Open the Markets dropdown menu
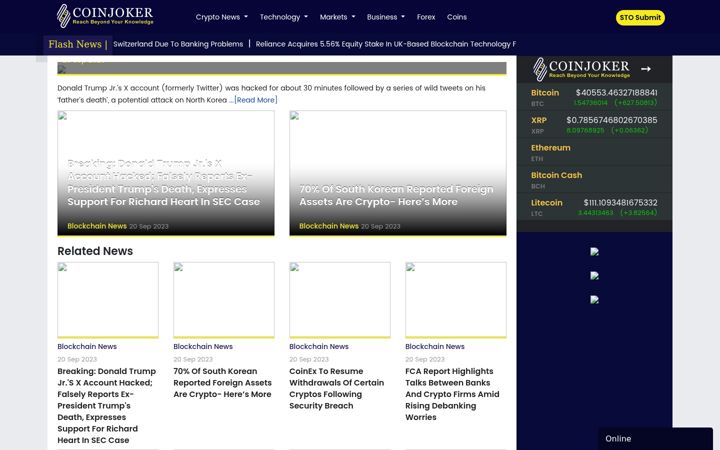The width and height of the screenshot is (720, 450). (337, 17)
